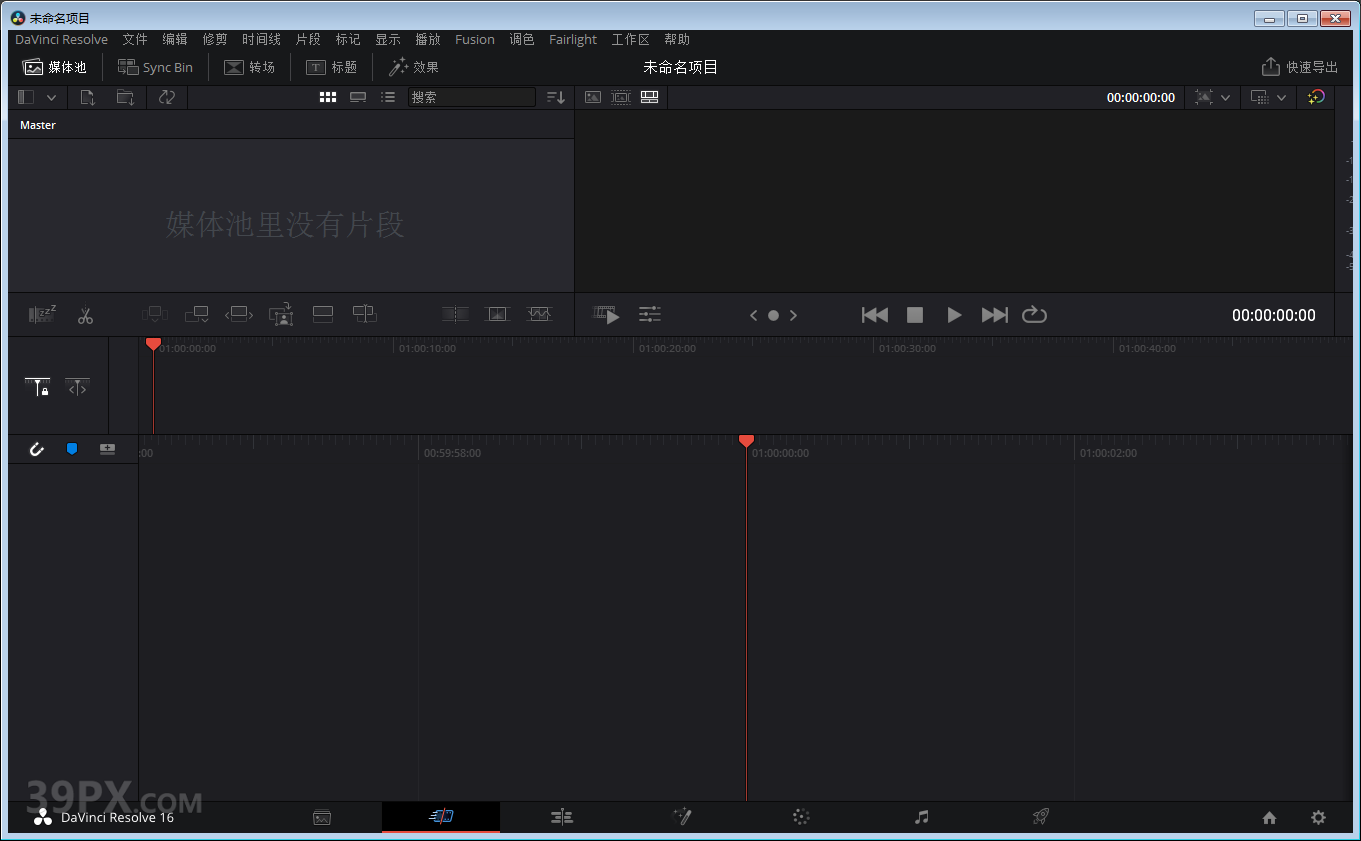Switch media pool to filmstrip view
The image size is (1361, 841).
click(358, 97)
